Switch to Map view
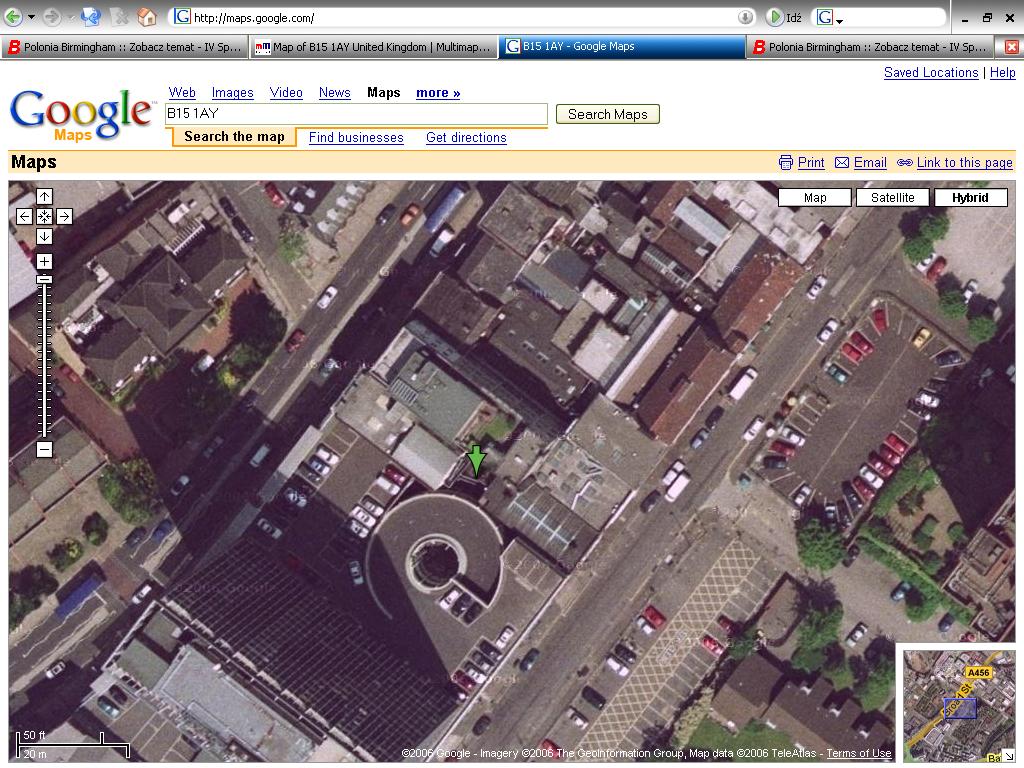 pyautogui.click(x=815, y=198)
